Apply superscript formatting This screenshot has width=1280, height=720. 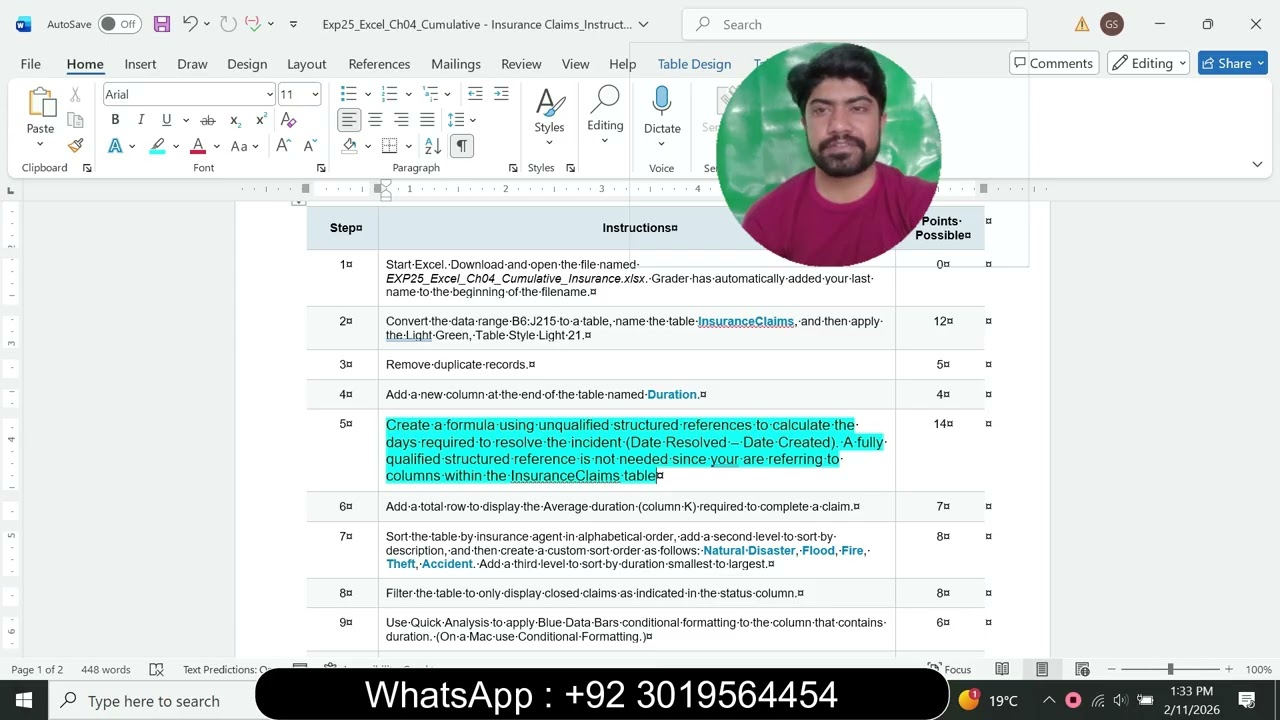click(x=261, y=120)
